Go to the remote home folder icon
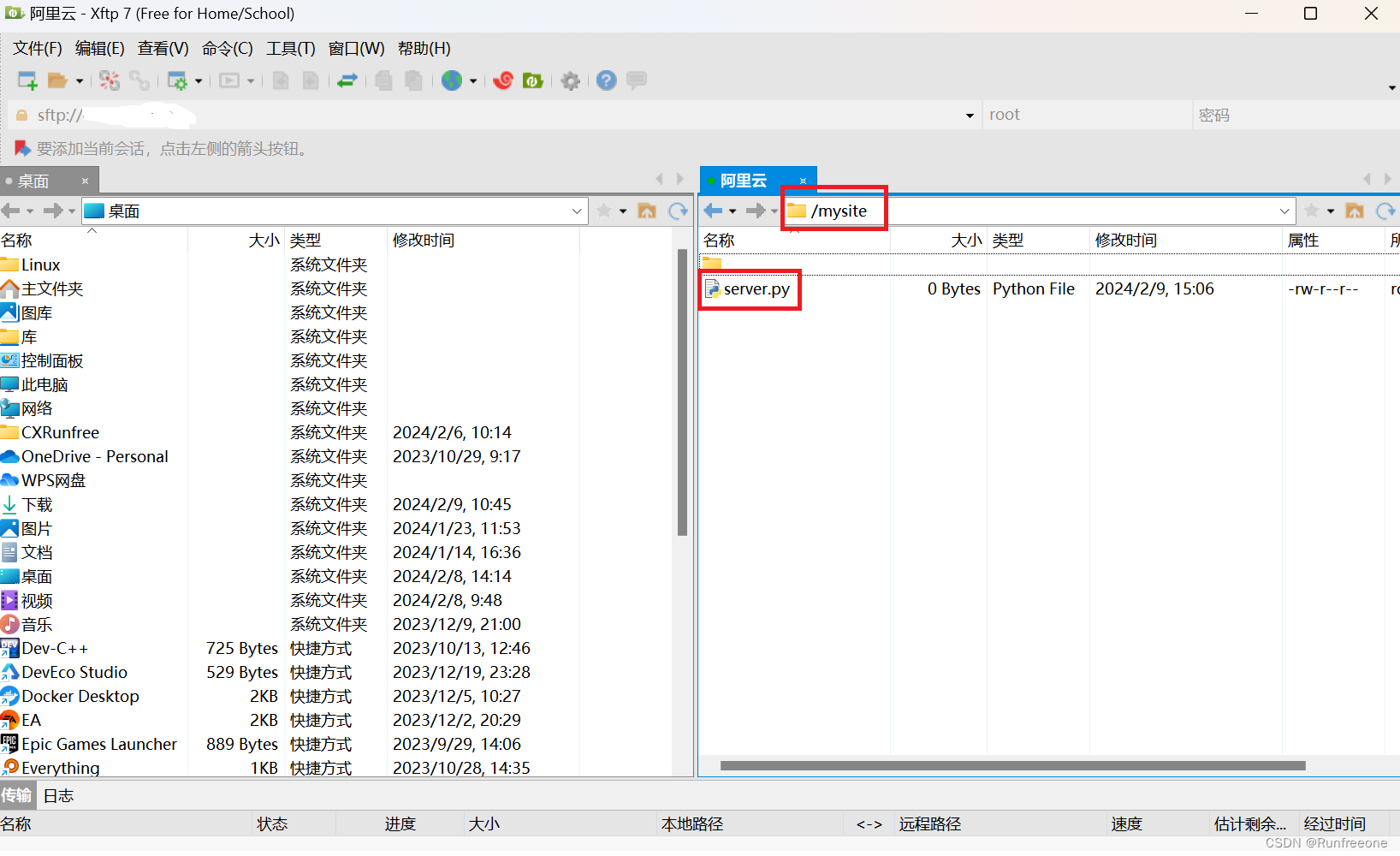The image size is (1400, 856). coord(1355,211)
